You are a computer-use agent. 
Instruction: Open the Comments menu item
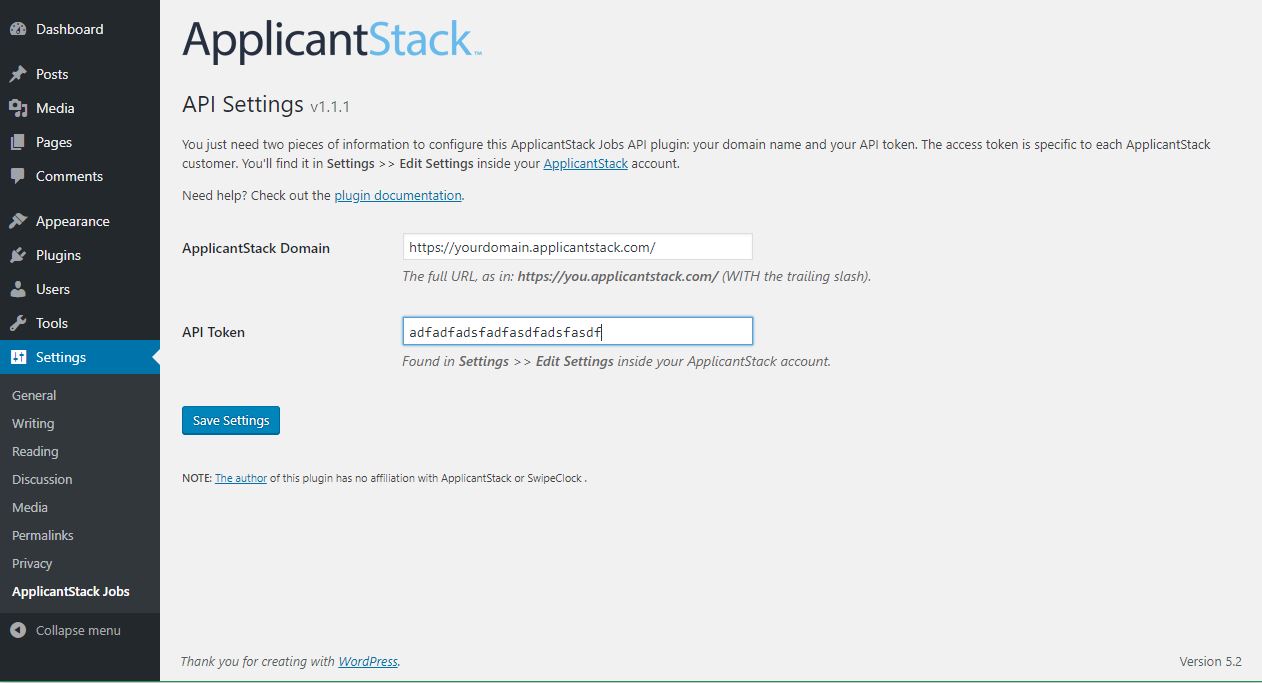(x=80, y=176)
